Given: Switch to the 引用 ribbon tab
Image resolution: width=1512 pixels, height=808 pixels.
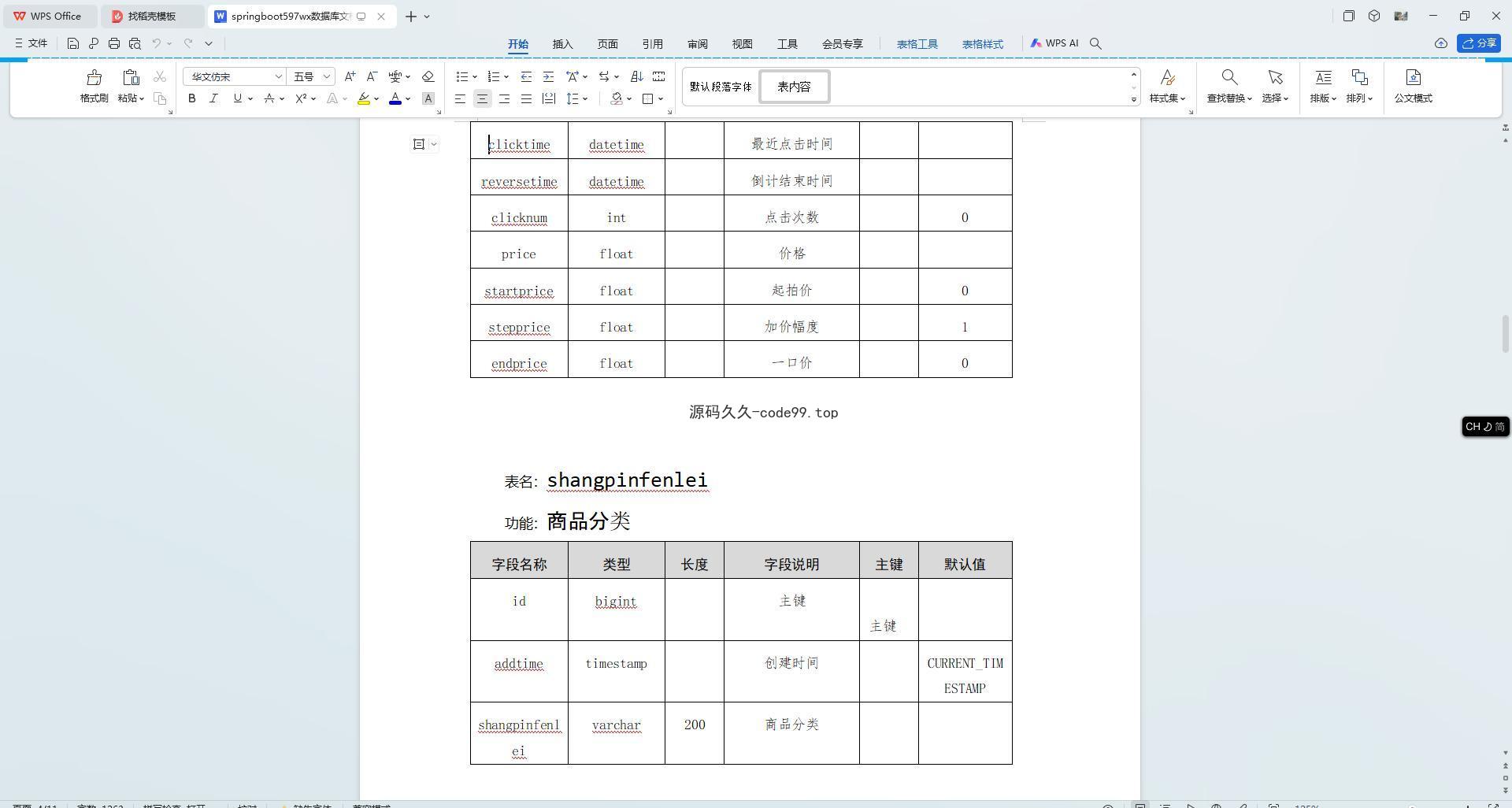Looking at the screenshot, I should pyautogui.click(x=652, y=44).
